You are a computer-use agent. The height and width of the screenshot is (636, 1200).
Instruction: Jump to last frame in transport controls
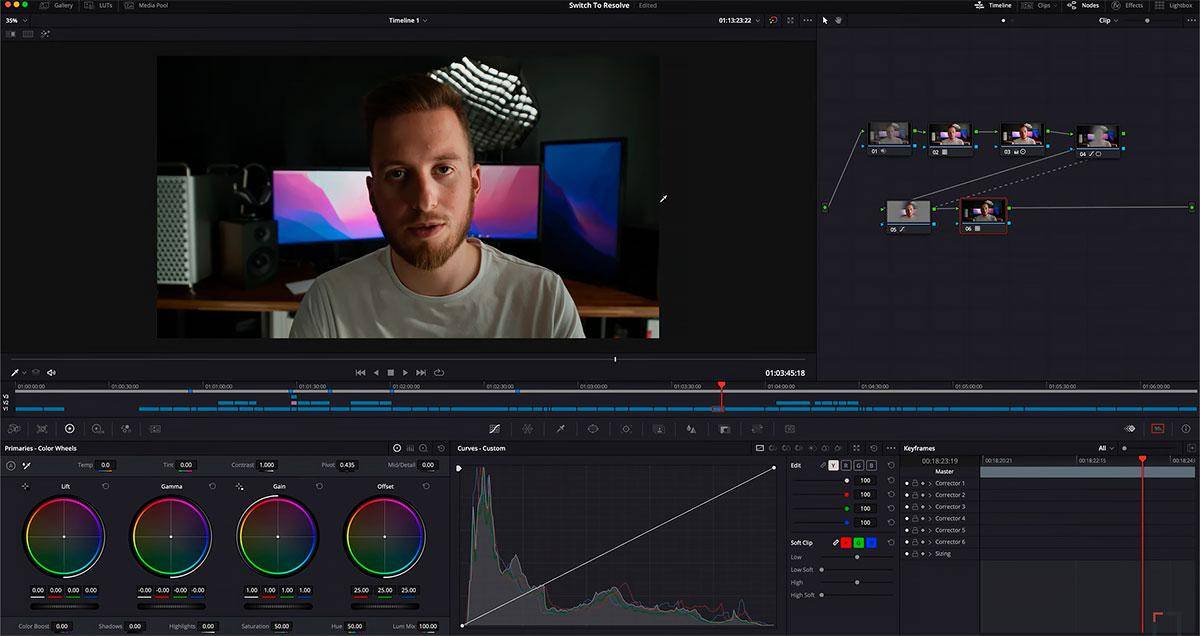pos(421,372)
